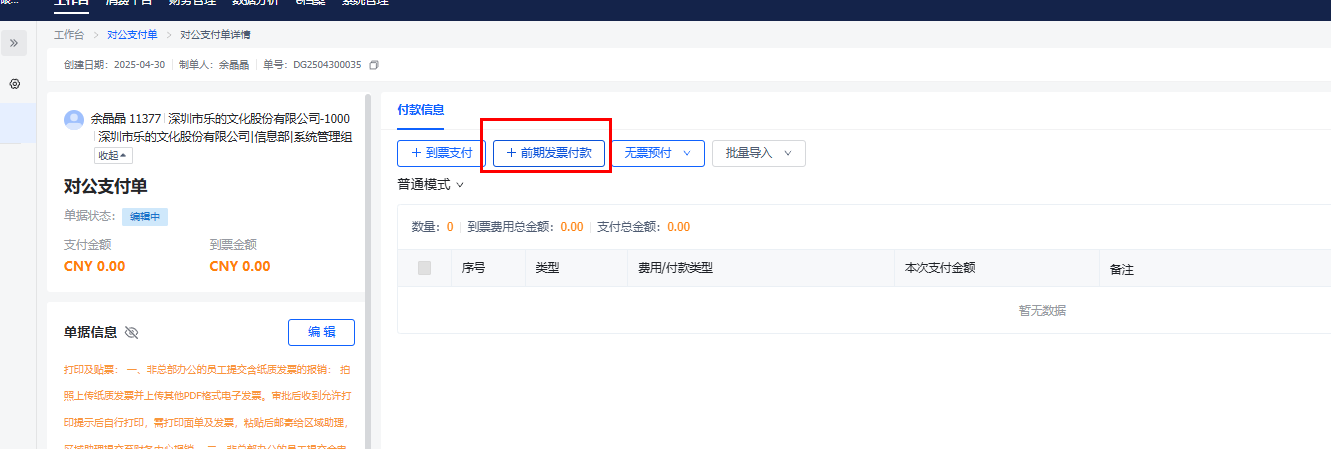
Task: Expand the left sidebar with double-chevron icon
Action: pyautogui.click(x=14, y=43)
